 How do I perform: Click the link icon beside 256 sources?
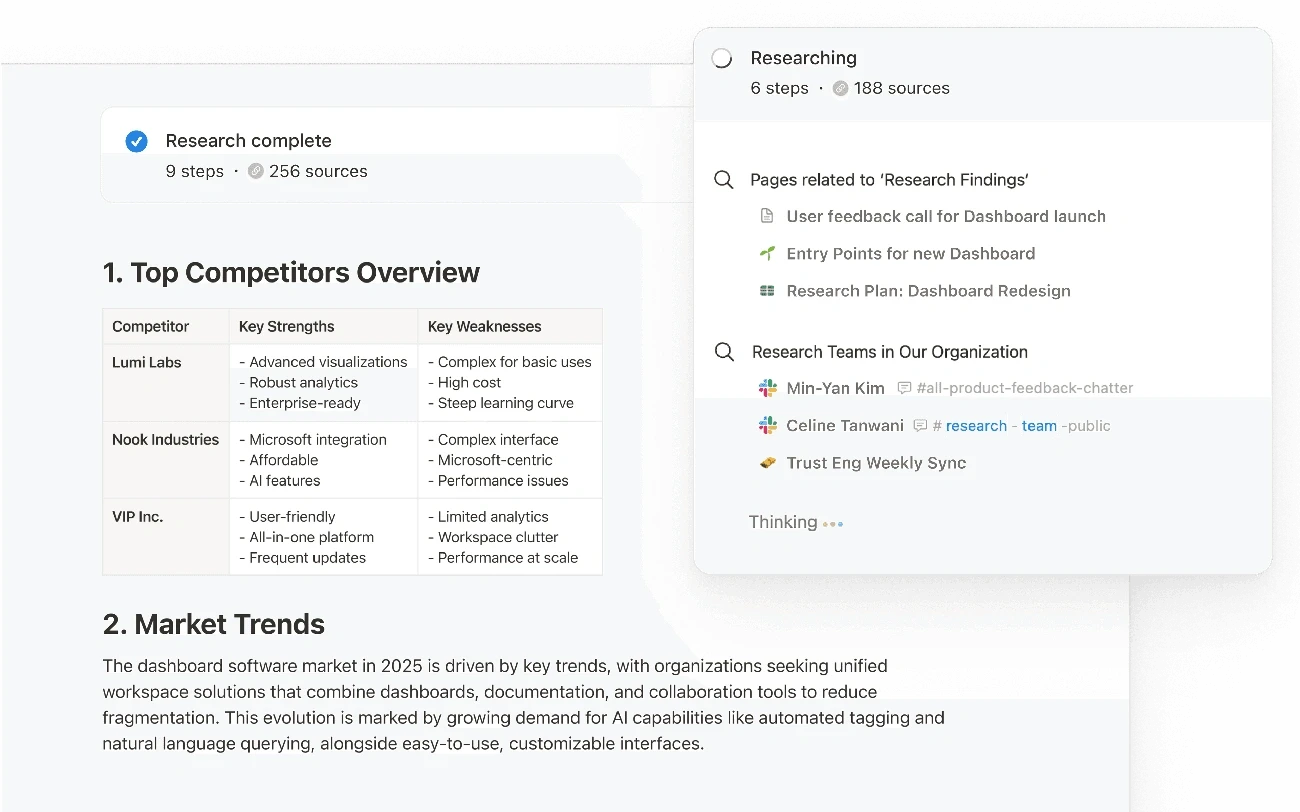[x=255, y=171]
